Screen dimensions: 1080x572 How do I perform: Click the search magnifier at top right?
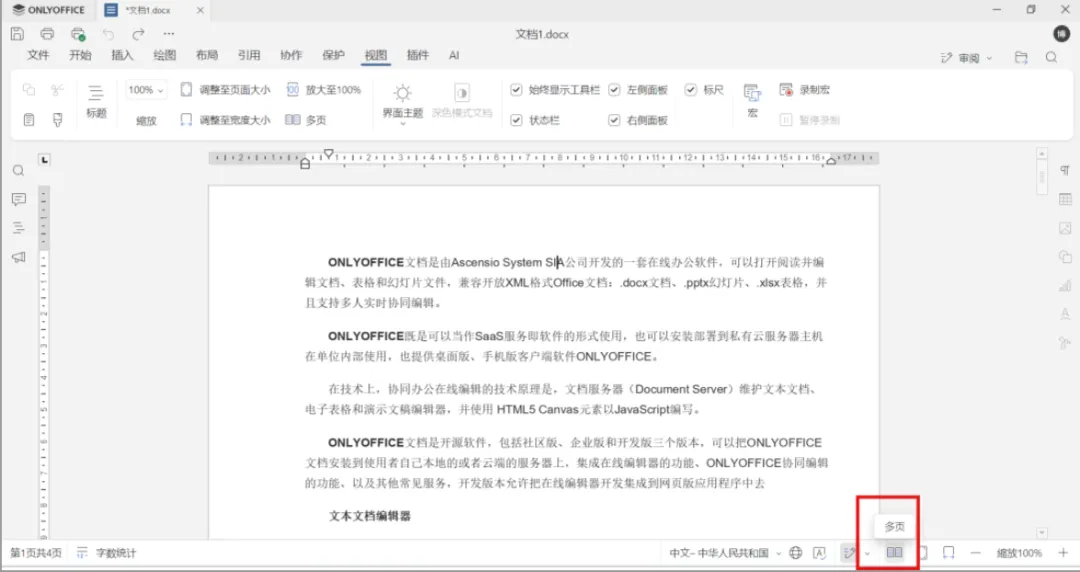point(1051,57)
